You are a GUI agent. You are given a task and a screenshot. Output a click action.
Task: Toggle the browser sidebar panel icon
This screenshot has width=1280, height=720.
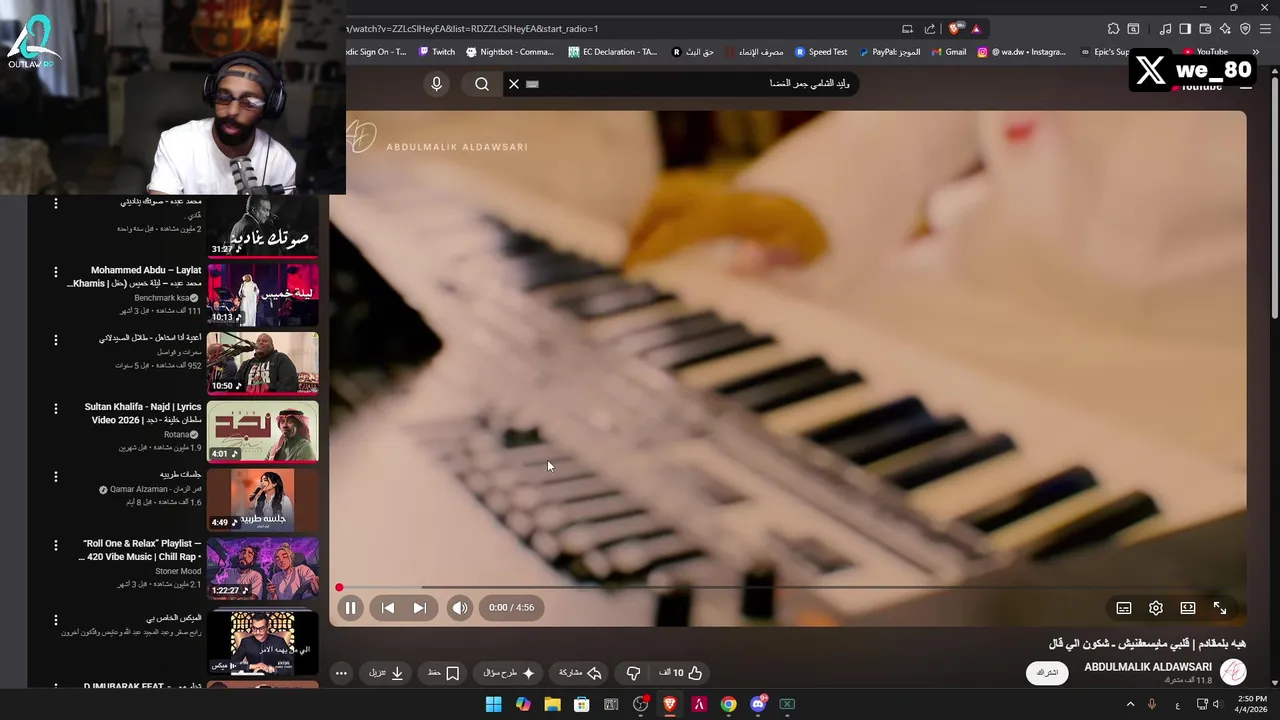(x=1185, y=29)
